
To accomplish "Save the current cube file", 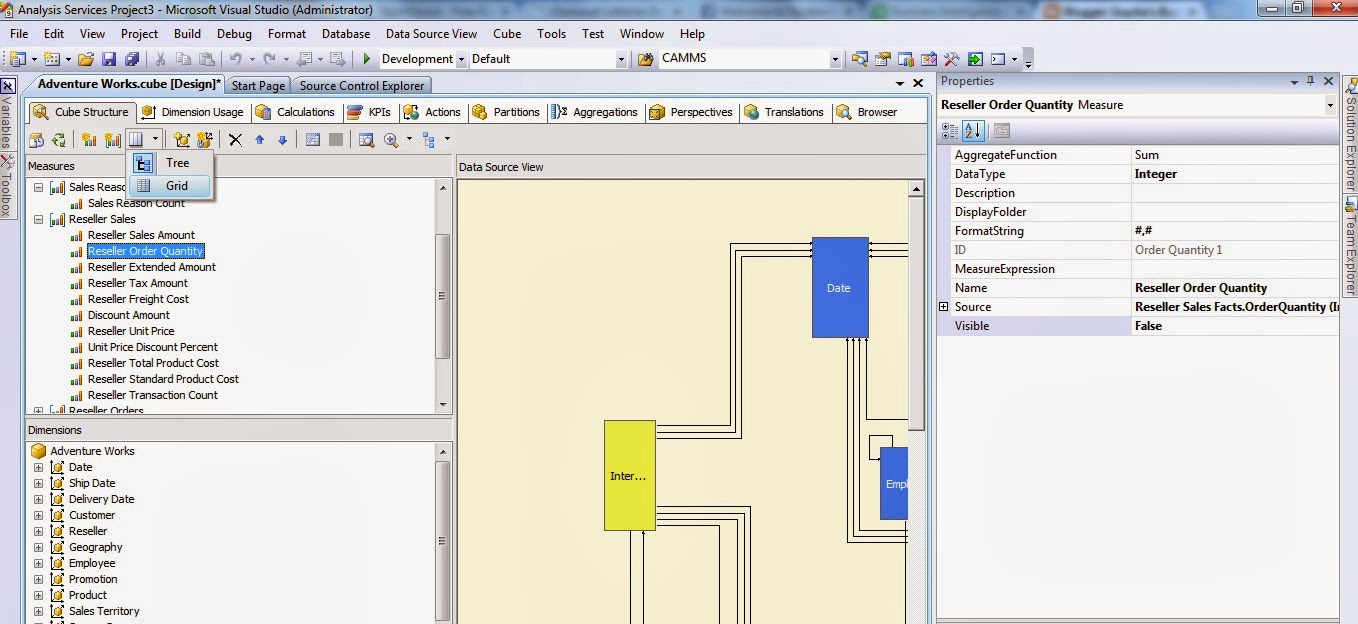I will tap(108, 59).
